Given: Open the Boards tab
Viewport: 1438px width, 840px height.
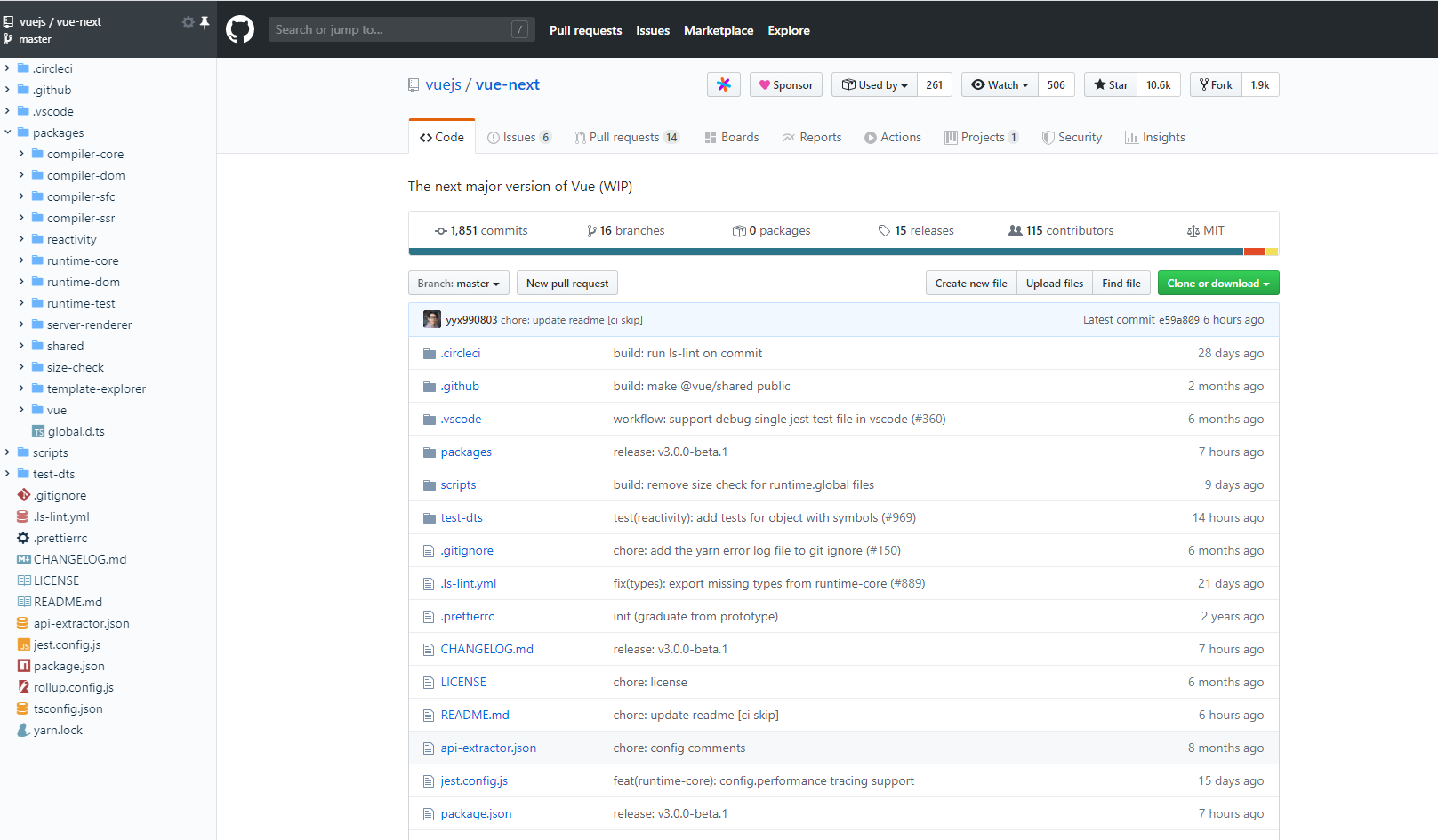Looking at the screenshot, I should (732, 137).
